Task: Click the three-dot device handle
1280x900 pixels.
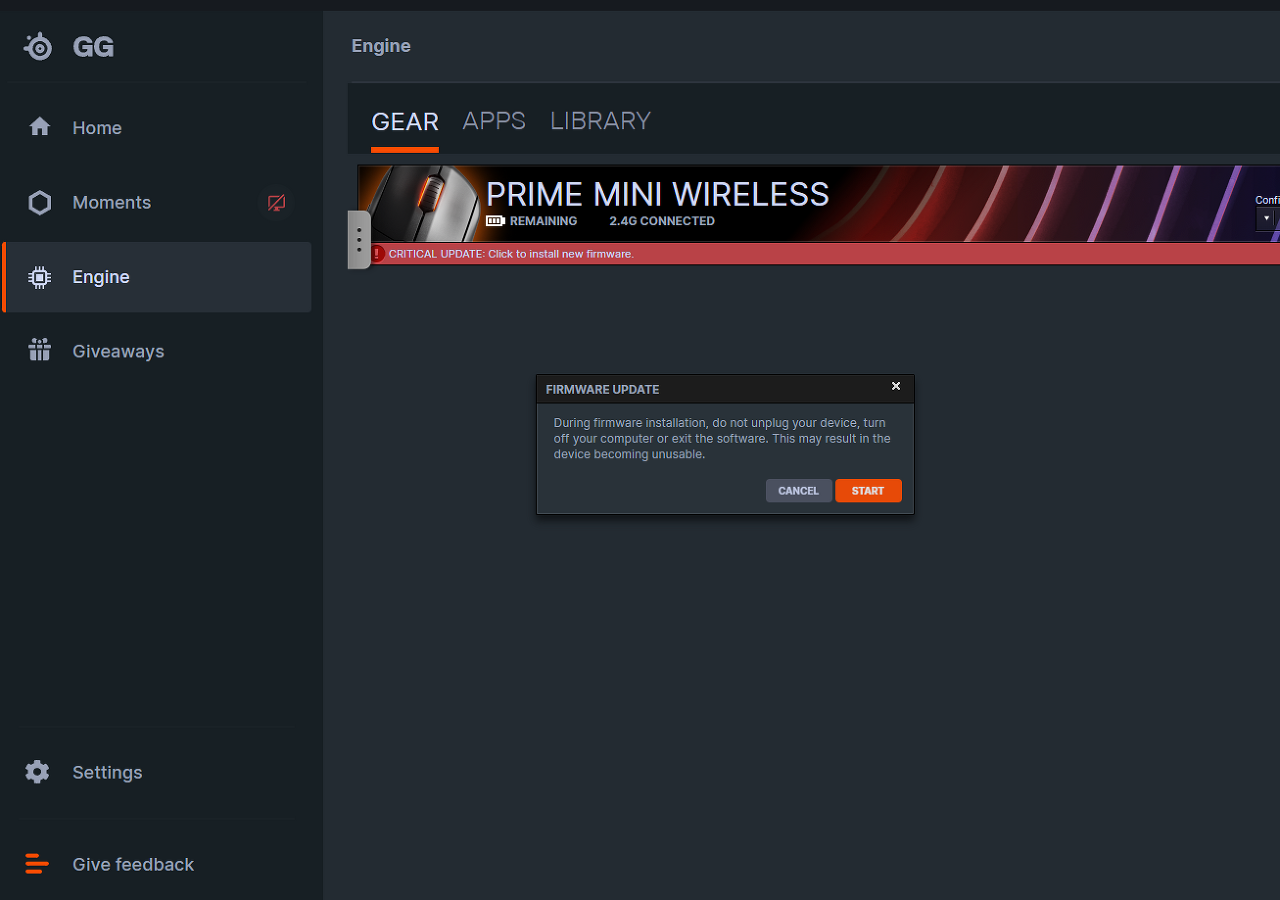Action: 359,240
